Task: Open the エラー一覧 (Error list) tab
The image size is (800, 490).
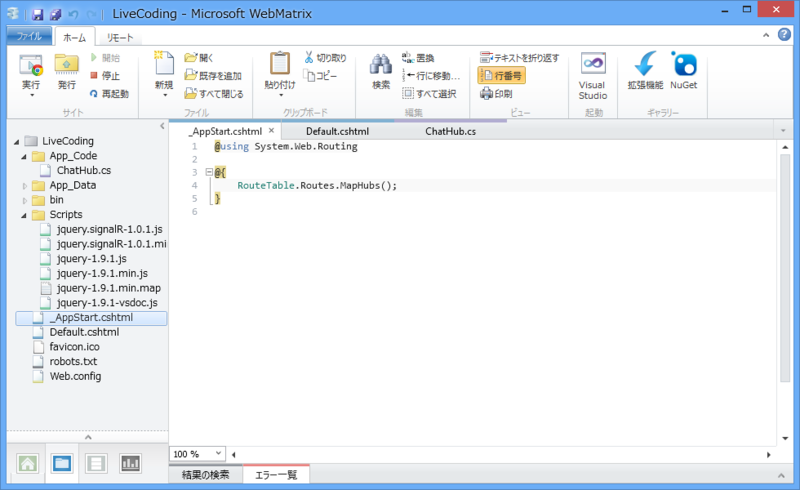Action: coord(276,475)
